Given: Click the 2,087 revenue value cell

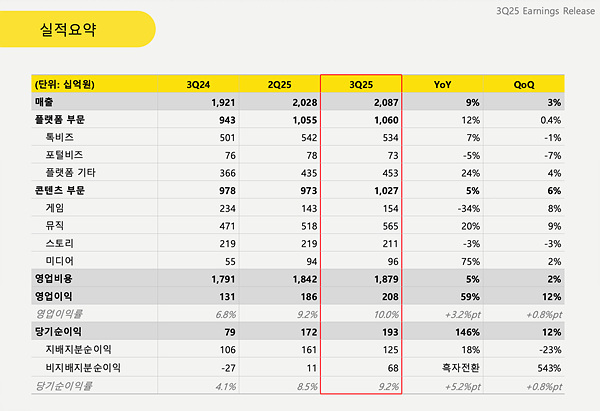Looking at the screenshot, I should click(x=381, y=101).
